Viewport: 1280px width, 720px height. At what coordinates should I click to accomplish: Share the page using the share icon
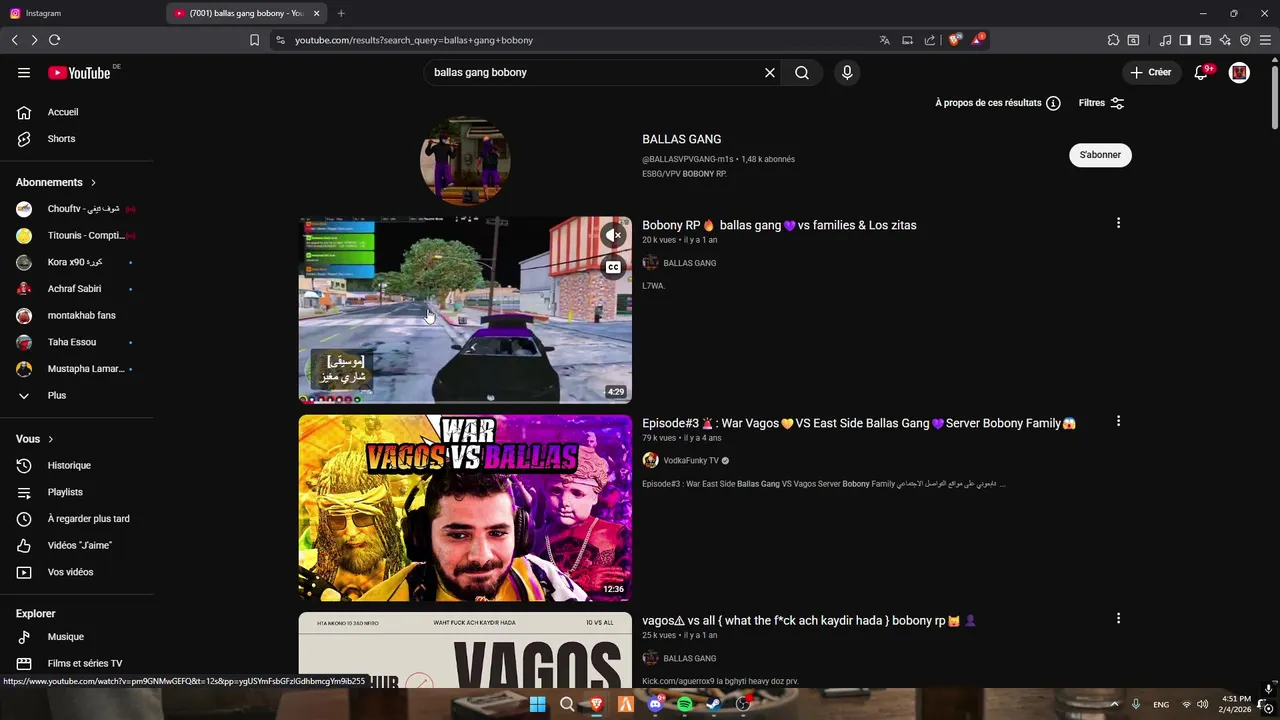click(930, 40)
